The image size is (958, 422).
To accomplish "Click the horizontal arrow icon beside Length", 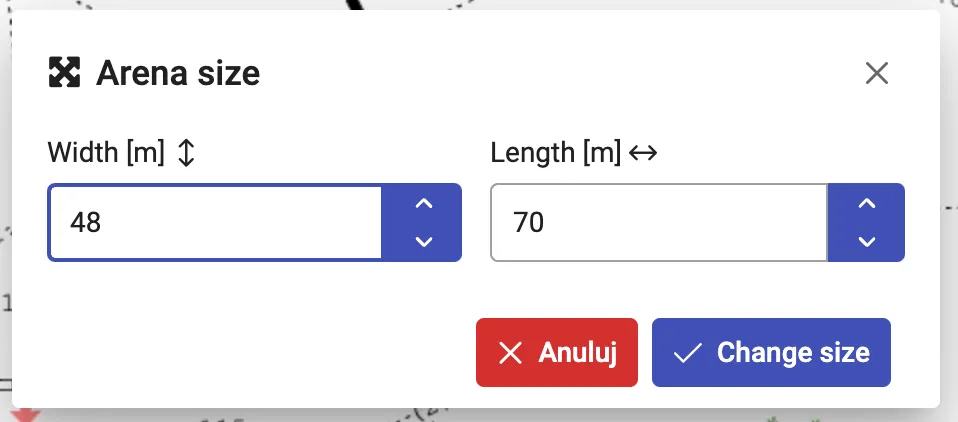I will (642, 153).
